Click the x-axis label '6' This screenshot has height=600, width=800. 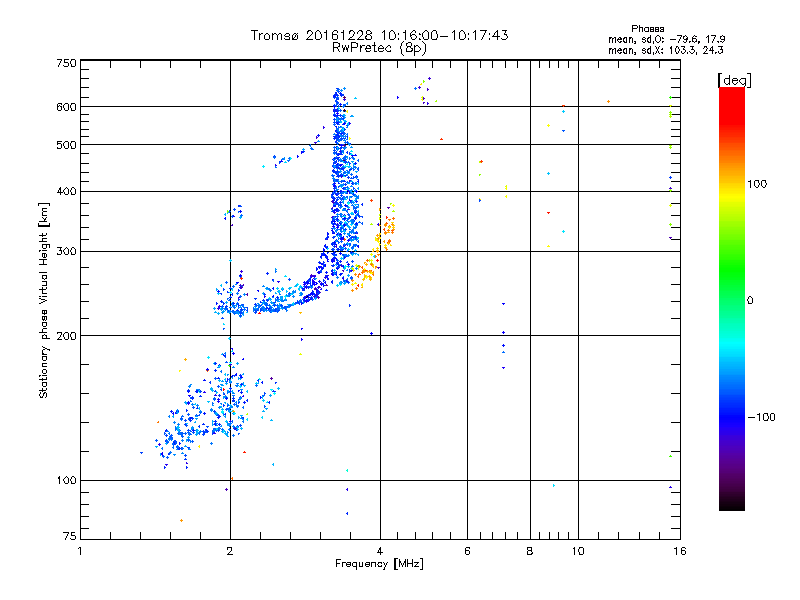click(x=467, y=551)
